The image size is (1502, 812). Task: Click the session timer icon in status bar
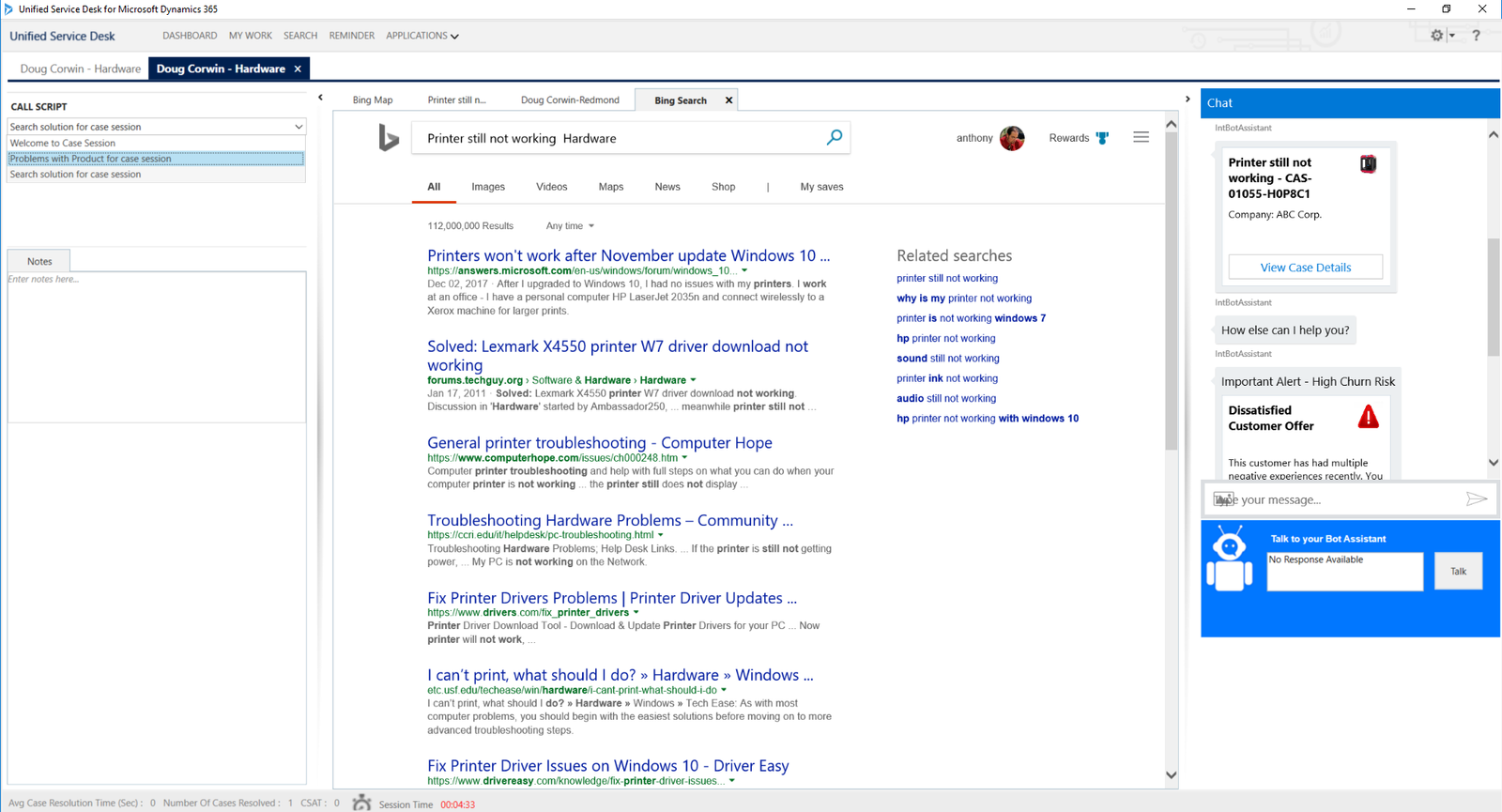[361, 803]
